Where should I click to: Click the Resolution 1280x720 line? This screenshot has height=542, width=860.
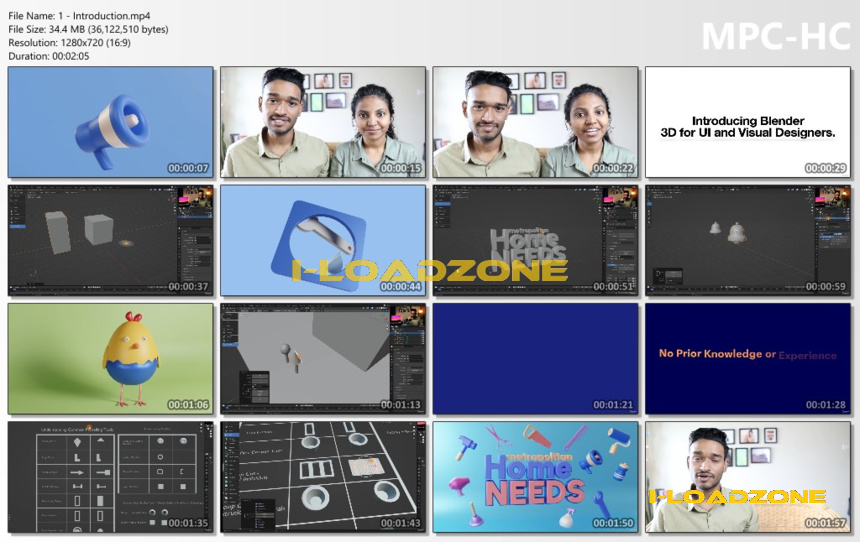[70, 42]
